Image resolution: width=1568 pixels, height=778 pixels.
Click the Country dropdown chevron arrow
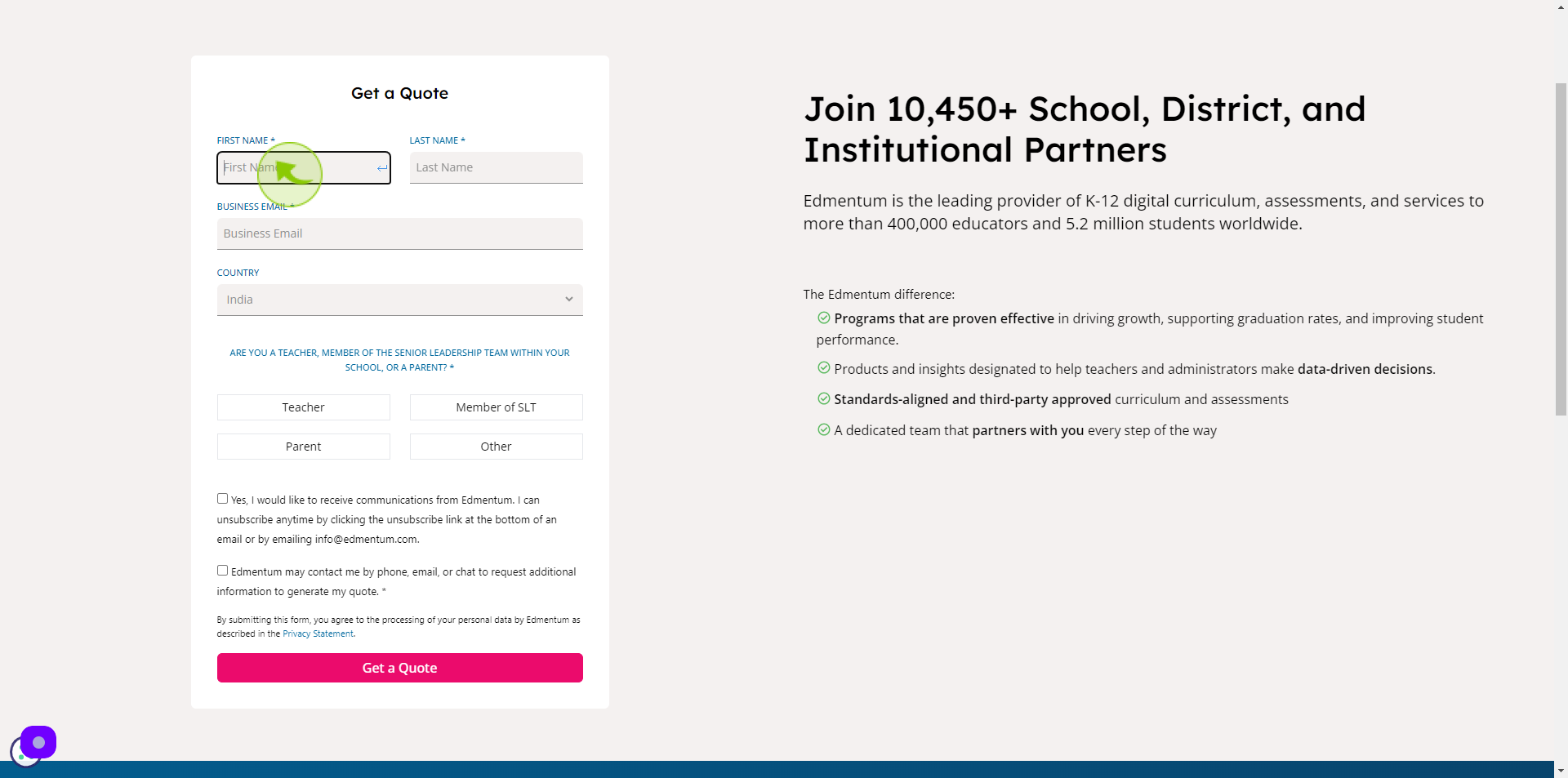click(x=569, y=300)
